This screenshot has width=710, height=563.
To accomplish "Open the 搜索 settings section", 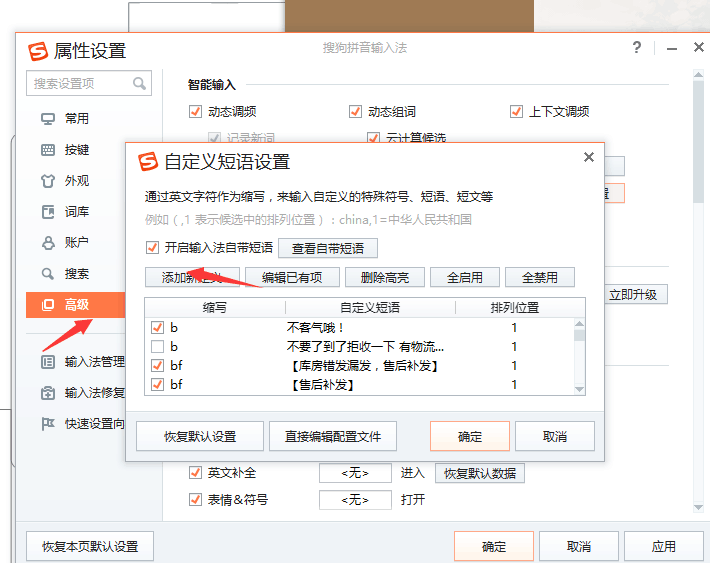I will coord(76,274).
